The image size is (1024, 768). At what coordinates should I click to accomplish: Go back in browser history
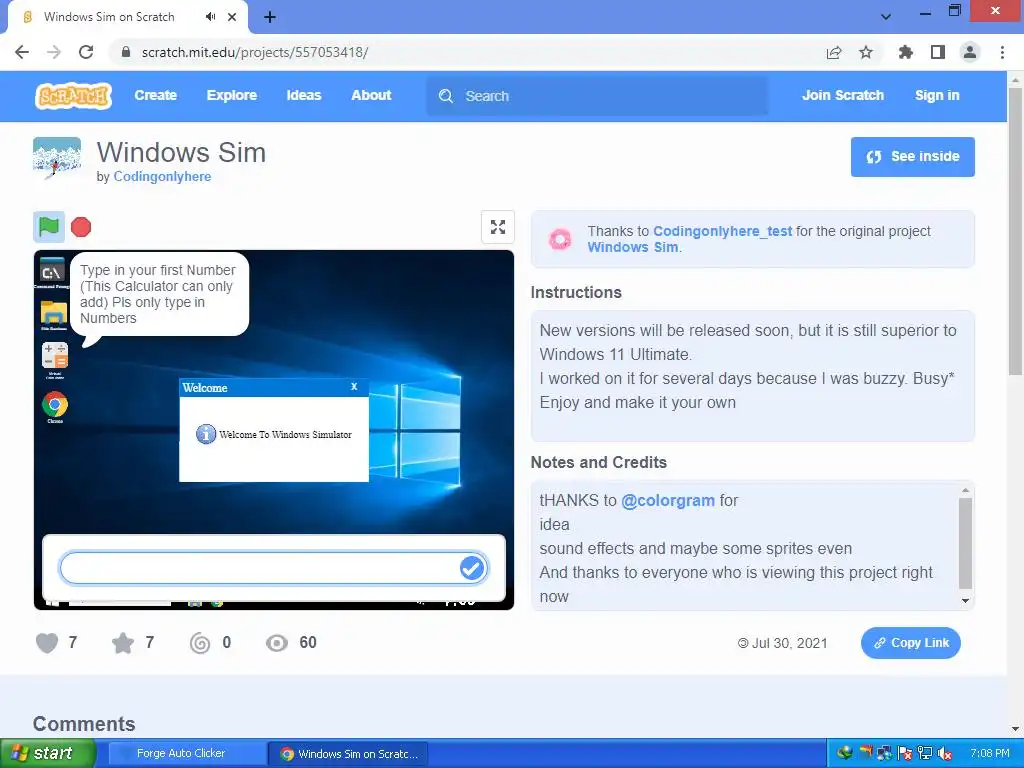pos(22,52)
